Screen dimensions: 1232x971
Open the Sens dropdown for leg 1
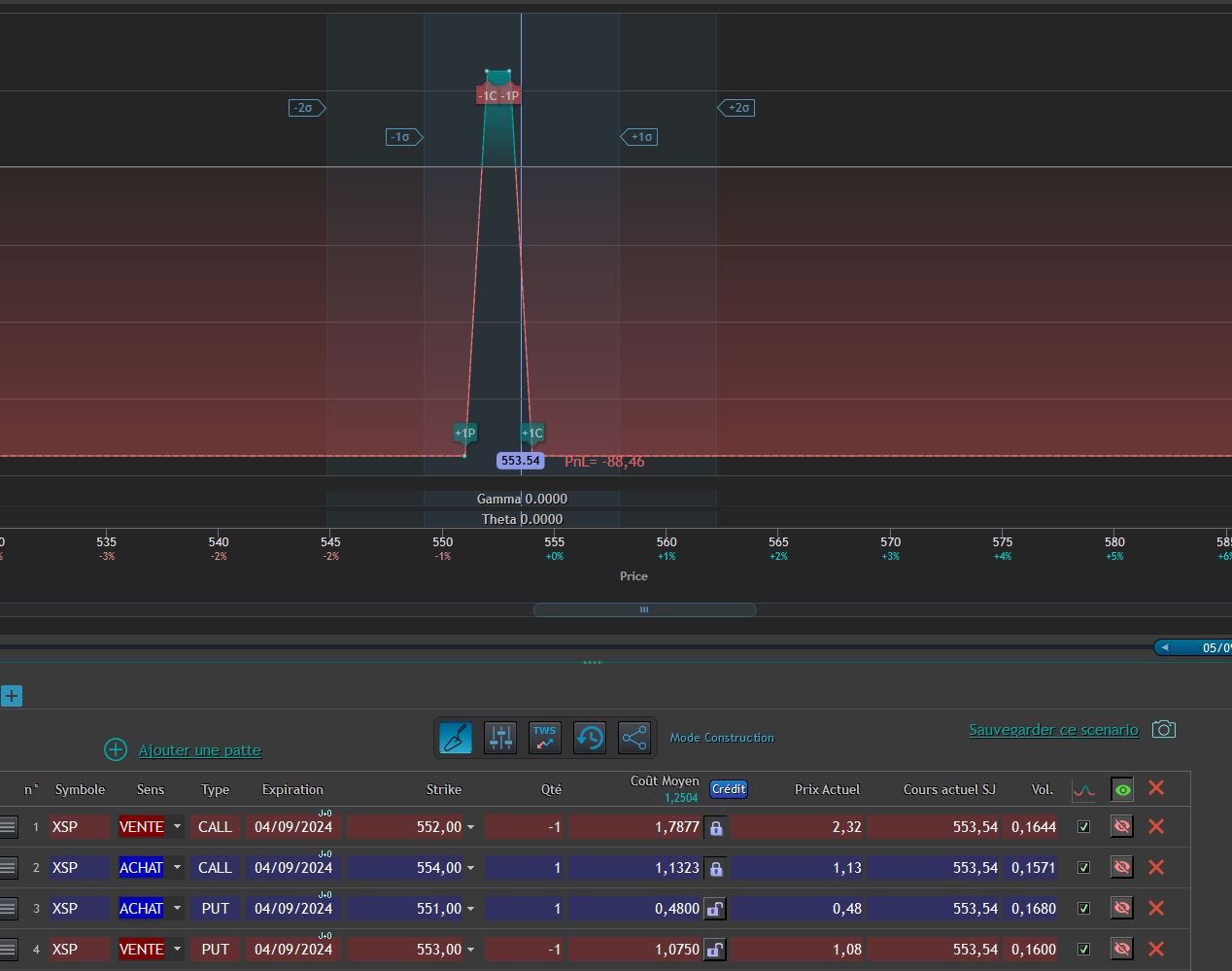177,827
